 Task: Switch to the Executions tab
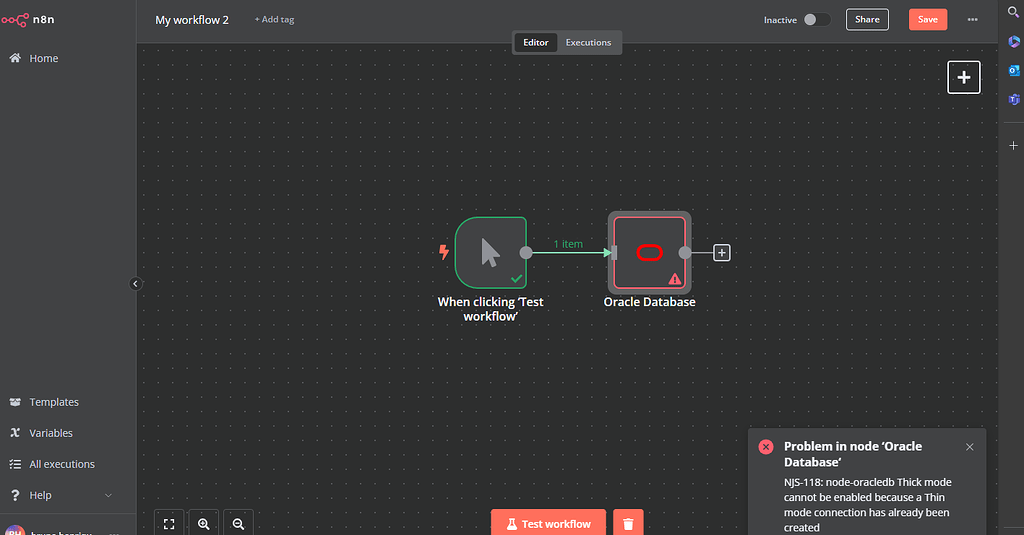coord(588,42)
